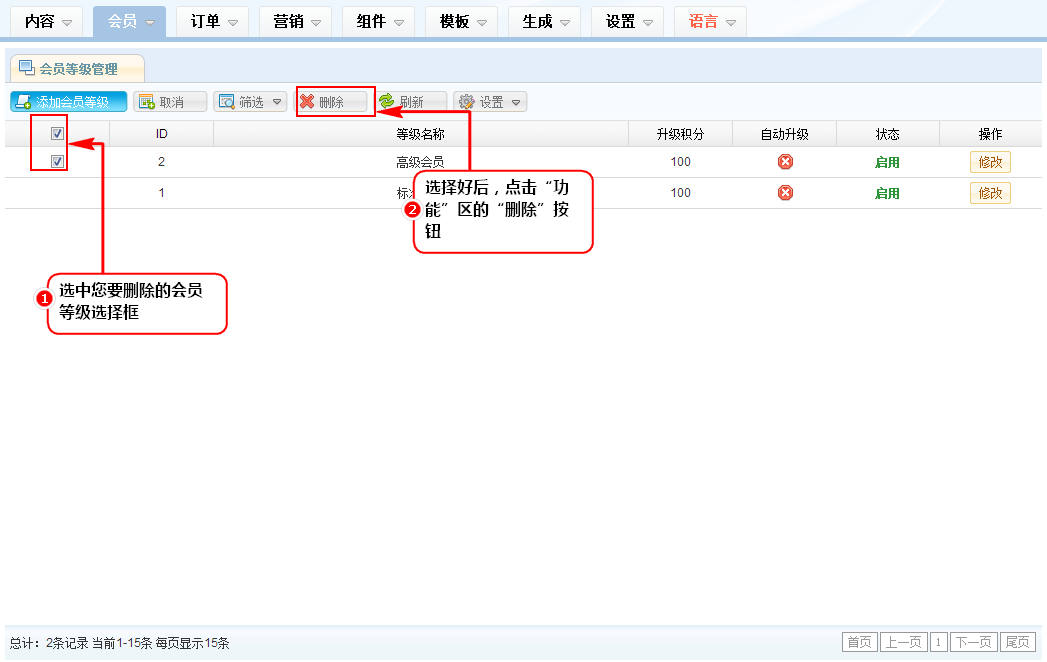Expand the 内容 top menu dropdown
The image size is (1047, 662).
pyautogui.click(x=67, y=22)
